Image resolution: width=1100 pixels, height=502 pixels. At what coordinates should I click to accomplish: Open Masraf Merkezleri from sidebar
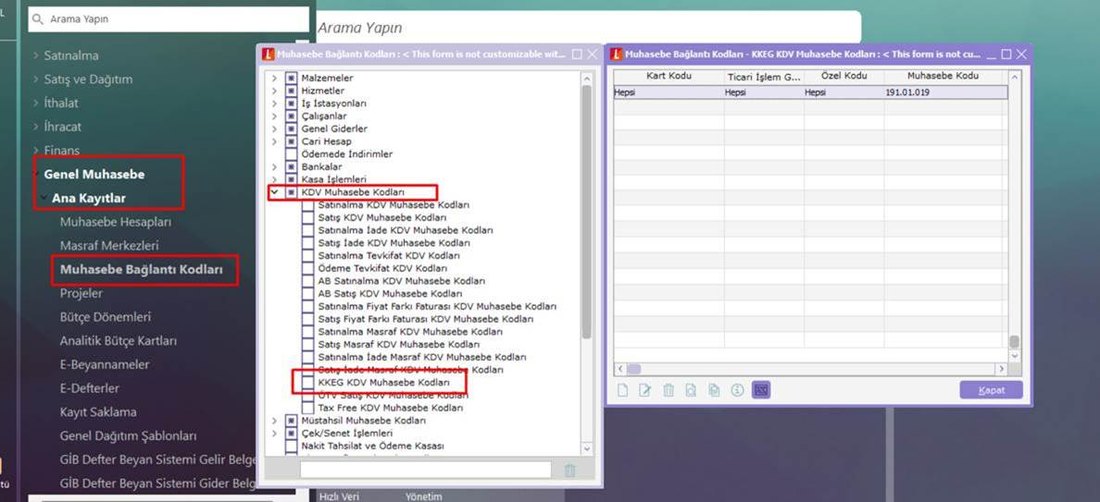tap(109, 246)
